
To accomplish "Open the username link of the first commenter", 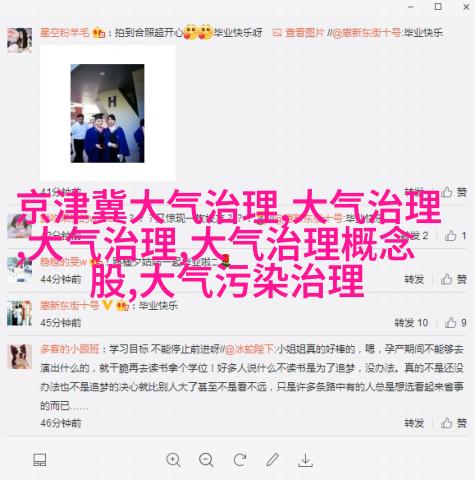I will (x=65, y=33).
